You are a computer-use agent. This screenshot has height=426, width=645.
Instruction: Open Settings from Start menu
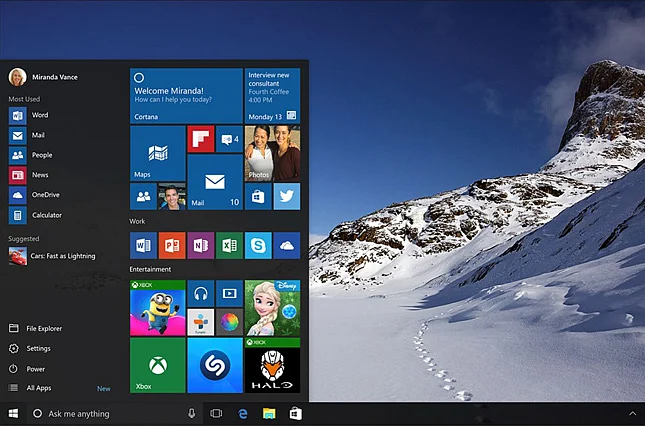[x=30, y=348]
